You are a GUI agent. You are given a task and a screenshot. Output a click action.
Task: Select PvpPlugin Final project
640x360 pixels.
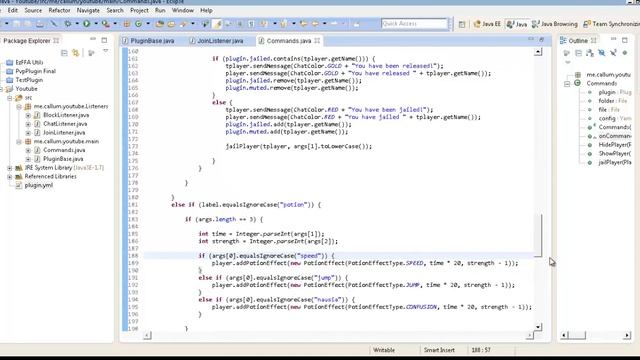coord(36,71)
